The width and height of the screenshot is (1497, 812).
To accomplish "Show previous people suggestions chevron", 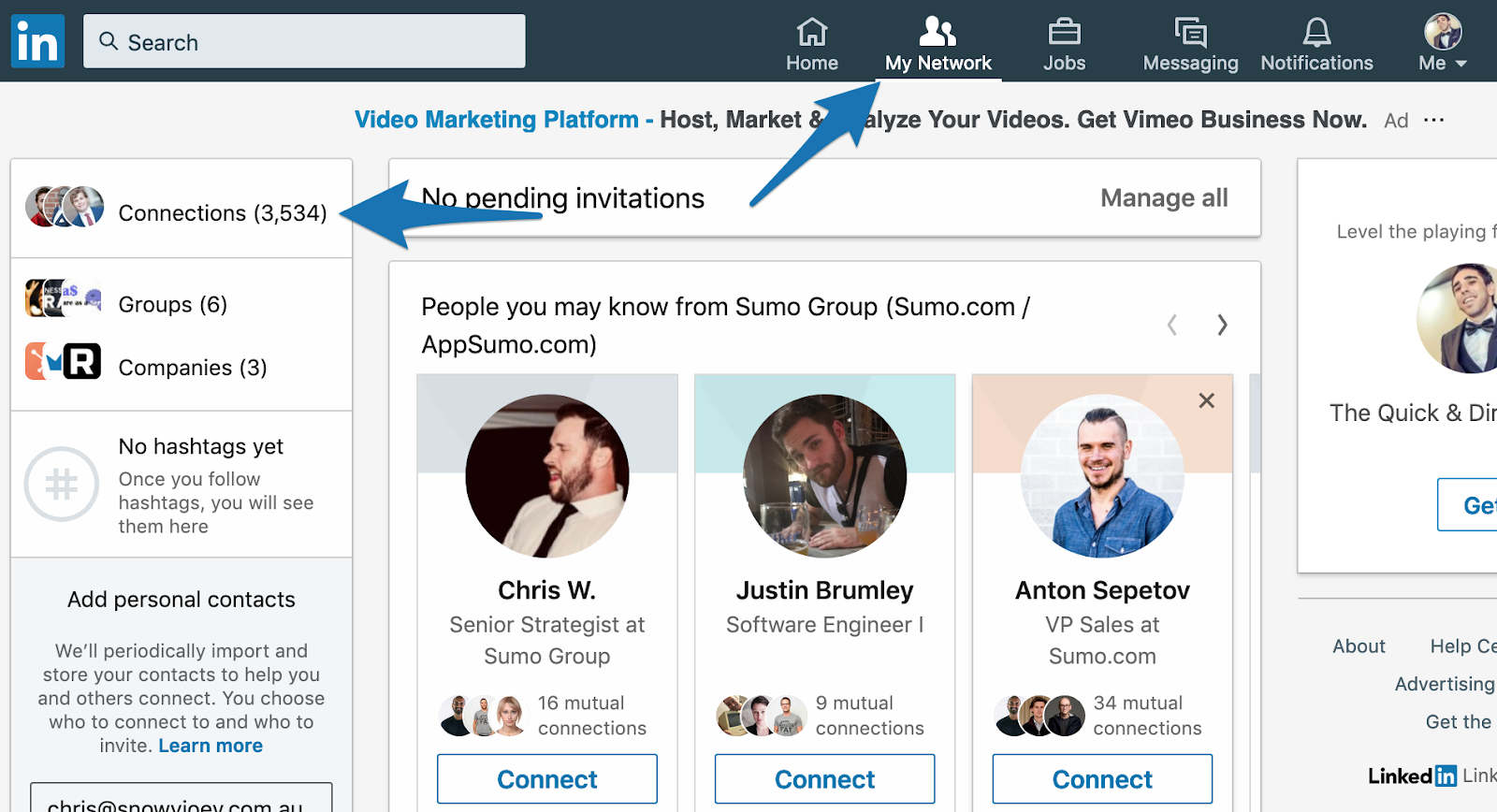I will [1171, 325].
